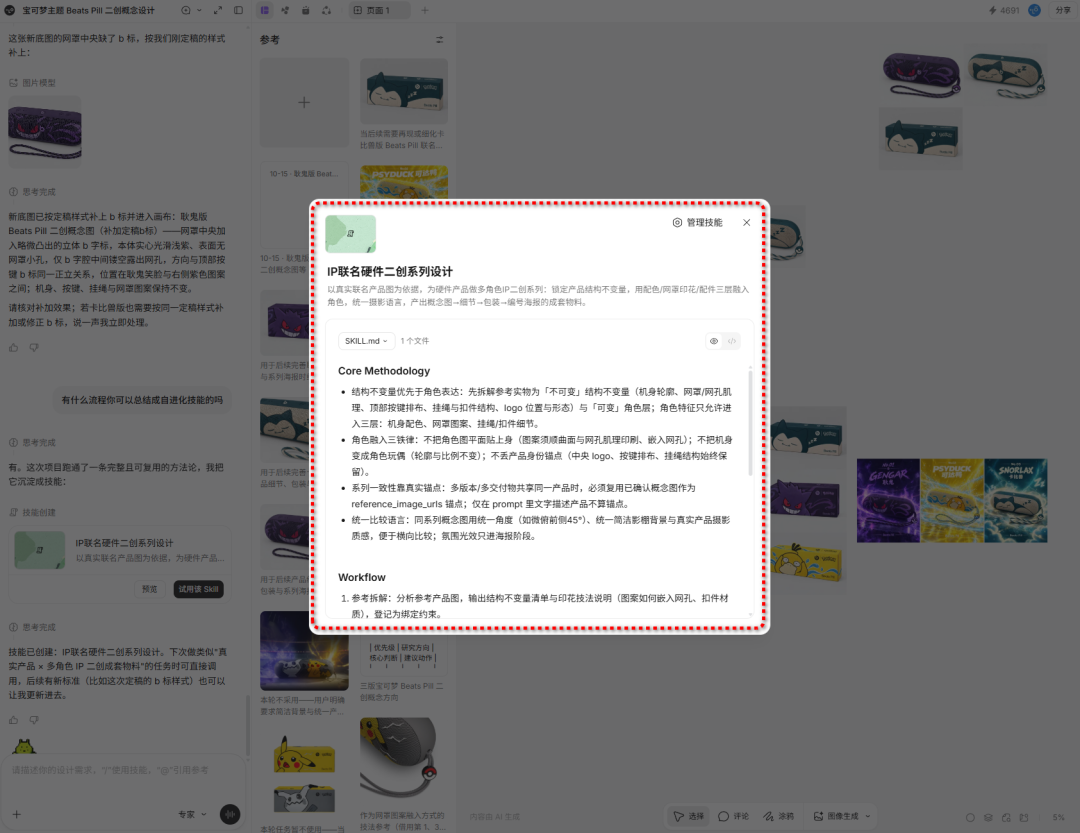Click voice input button in chat box
Screen dimensions: 1080x833
(230, 814)
